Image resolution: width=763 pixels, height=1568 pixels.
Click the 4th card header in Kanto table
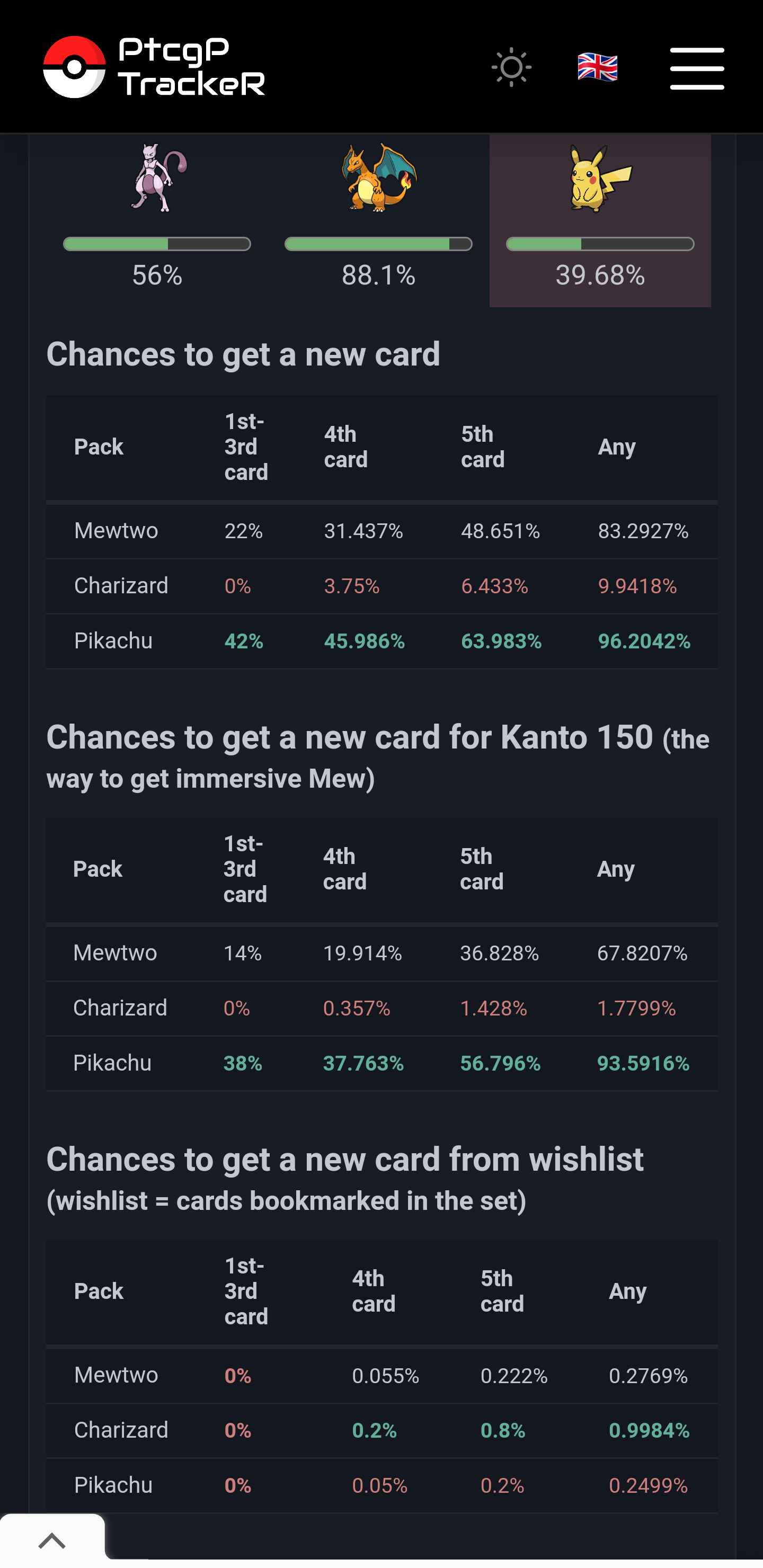pos(344,869)
